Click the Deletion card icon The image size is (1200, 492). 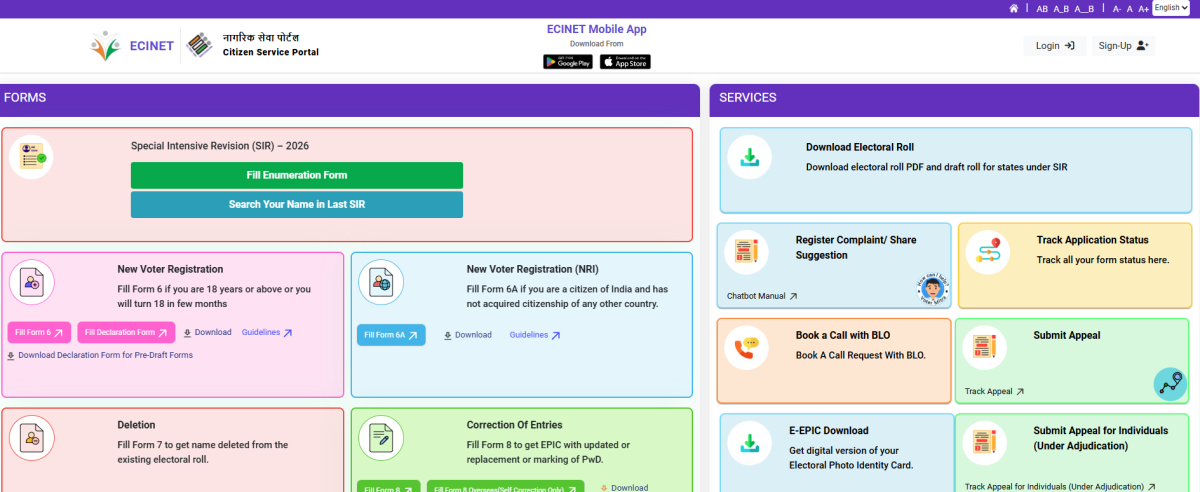[31, 437]
